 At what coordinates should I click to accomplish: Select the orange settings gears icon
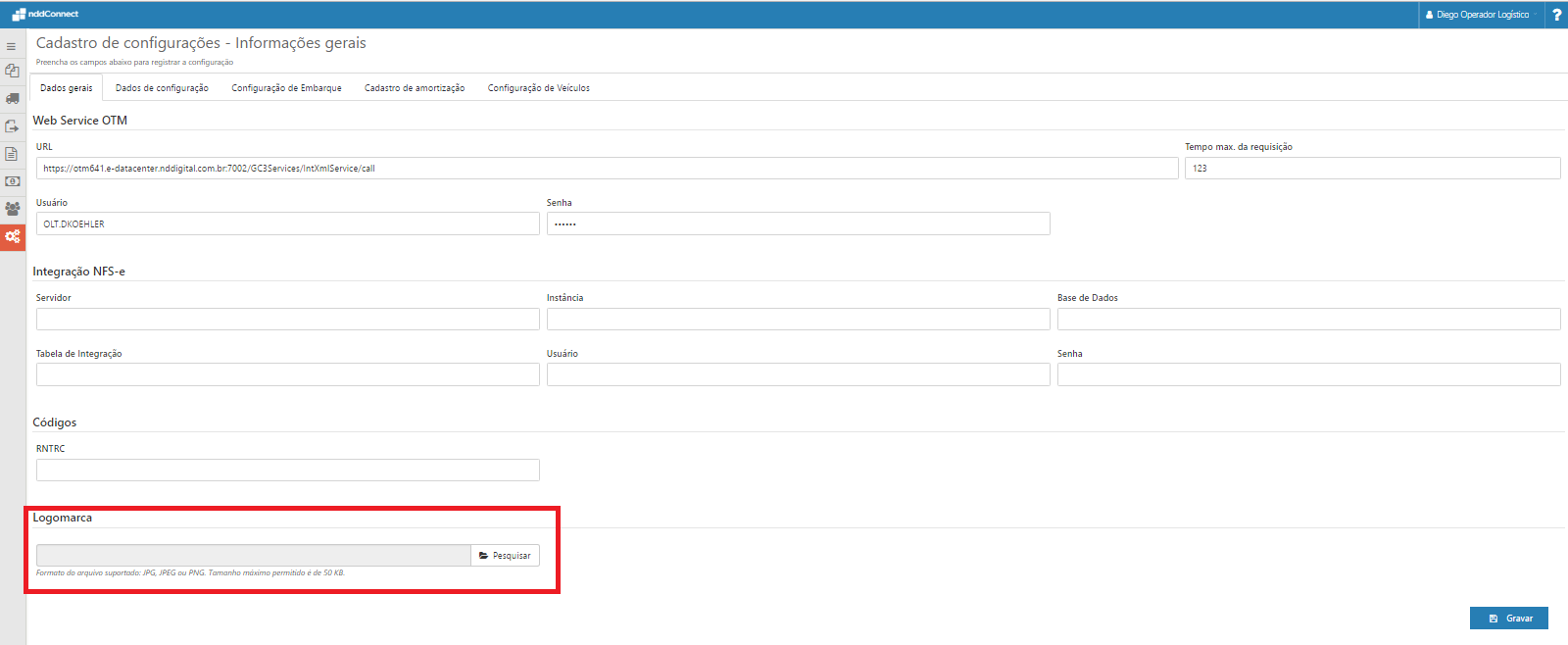pos(12,236)
